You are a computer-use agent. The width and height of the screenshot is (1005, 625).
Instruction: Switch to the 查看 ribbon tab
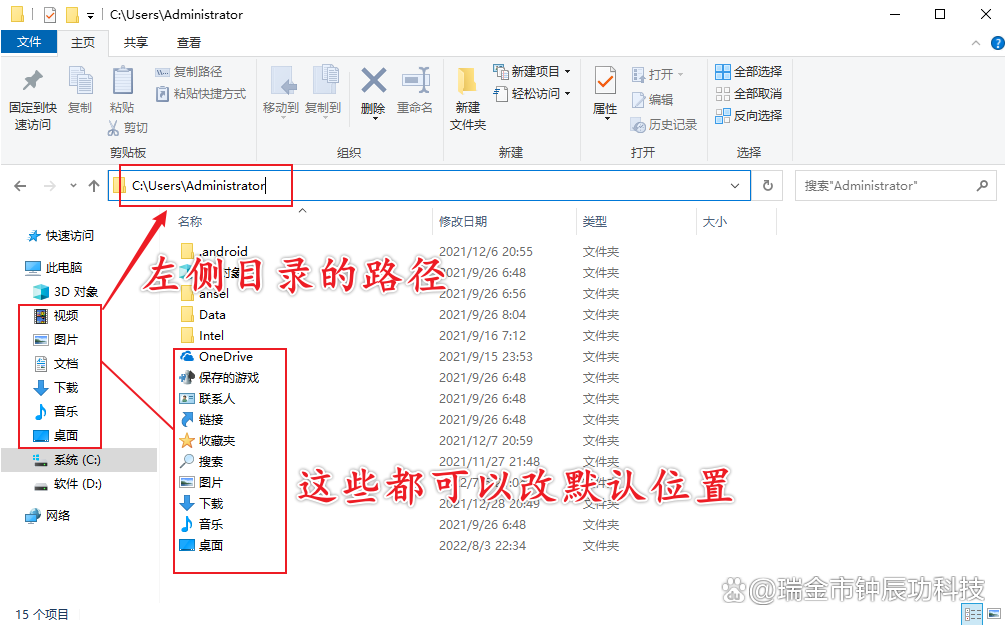click(188, 43)
